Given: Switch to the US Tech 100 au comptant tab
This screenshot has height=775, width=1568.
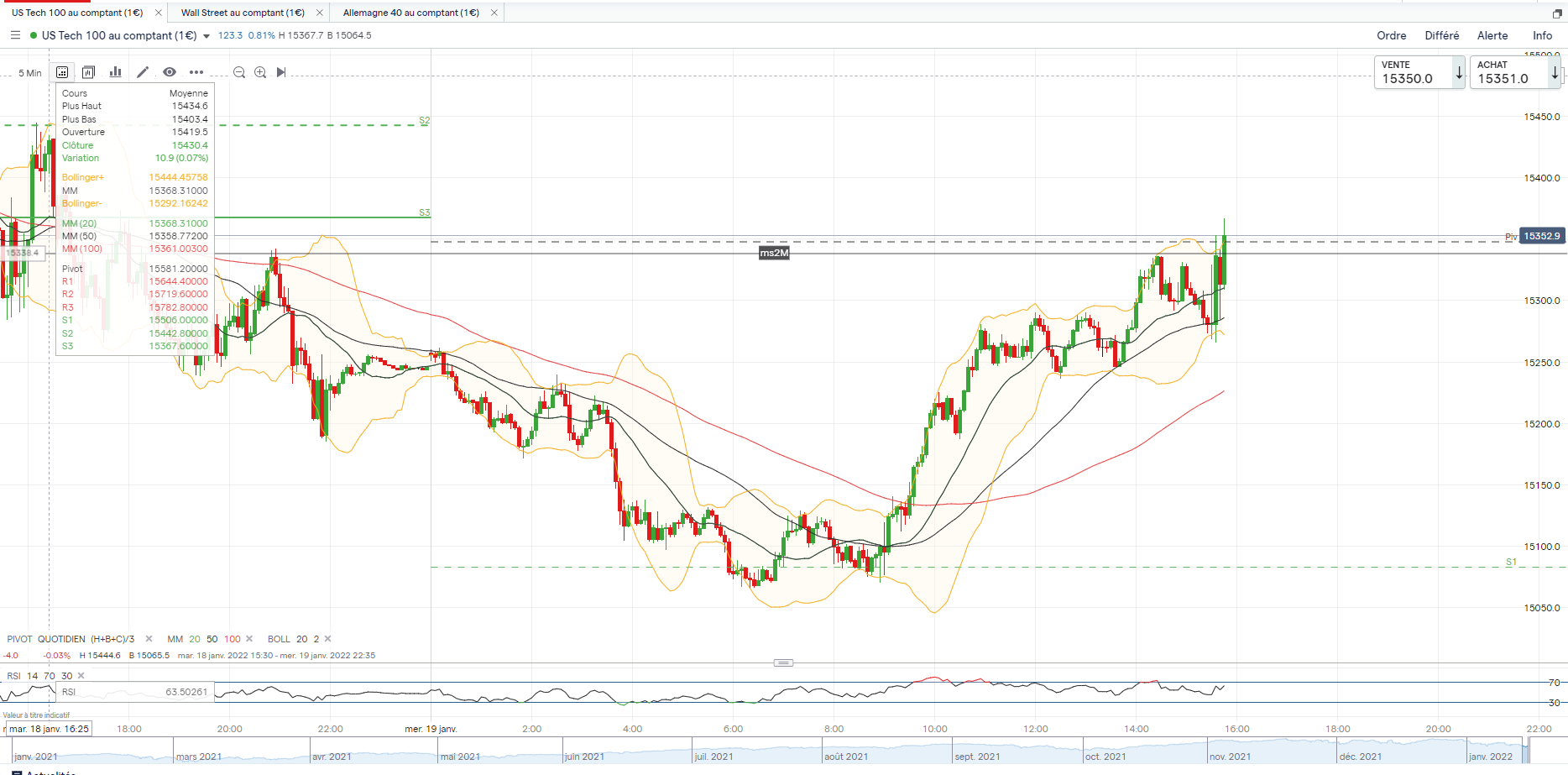Looking at the screenshot, I should 77,13.
